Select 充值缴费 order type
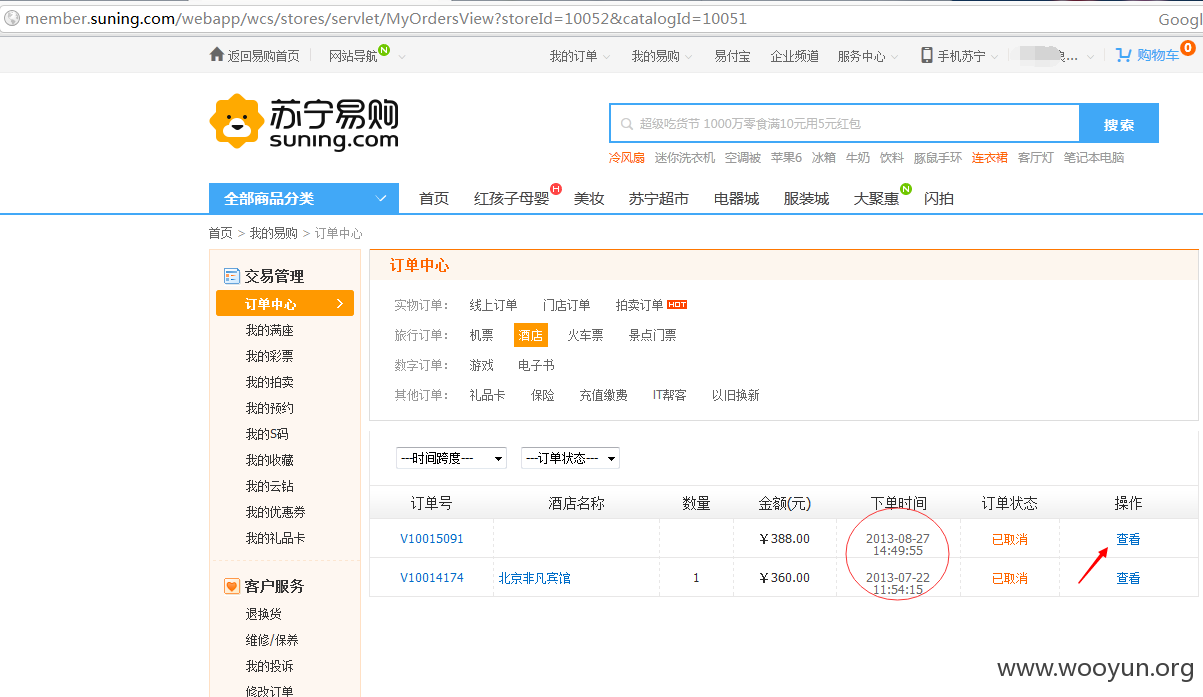The image size is (1203, 697). pyautogui.click(x=604, y=395)
